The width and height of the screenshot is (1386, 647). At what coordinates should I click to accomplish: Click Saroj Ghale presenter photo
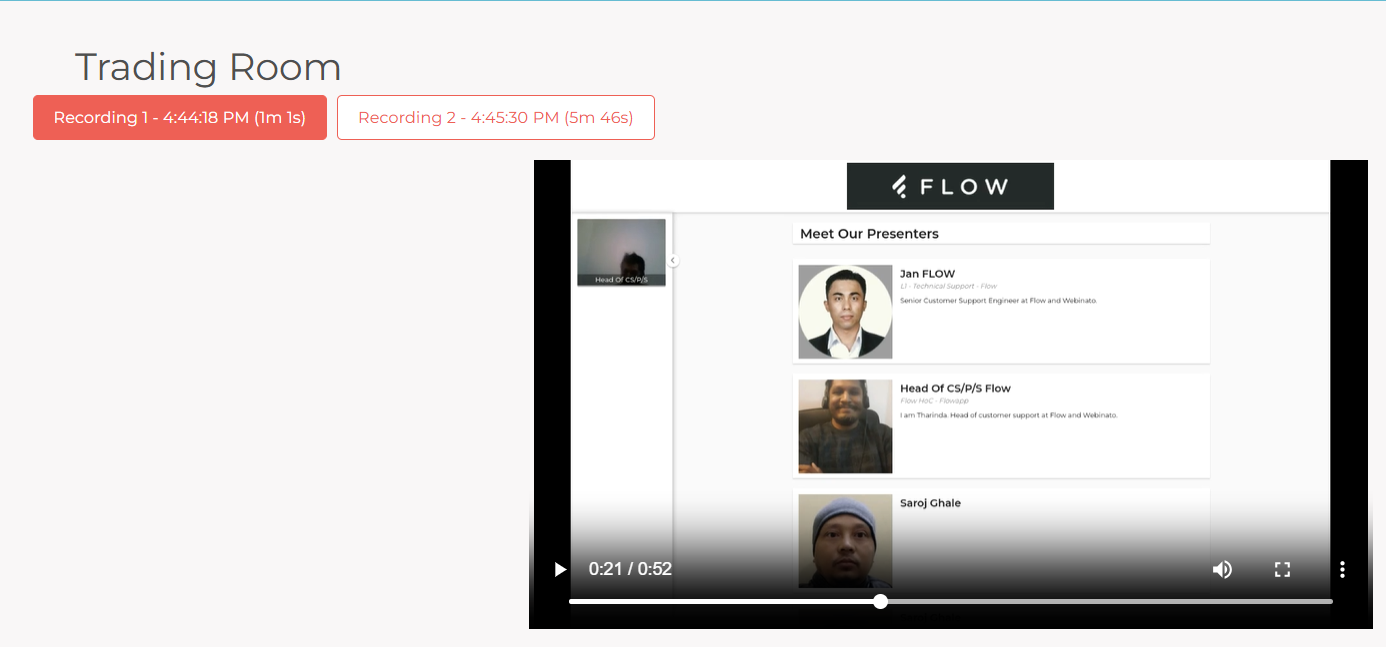click(x=845, y=540)
